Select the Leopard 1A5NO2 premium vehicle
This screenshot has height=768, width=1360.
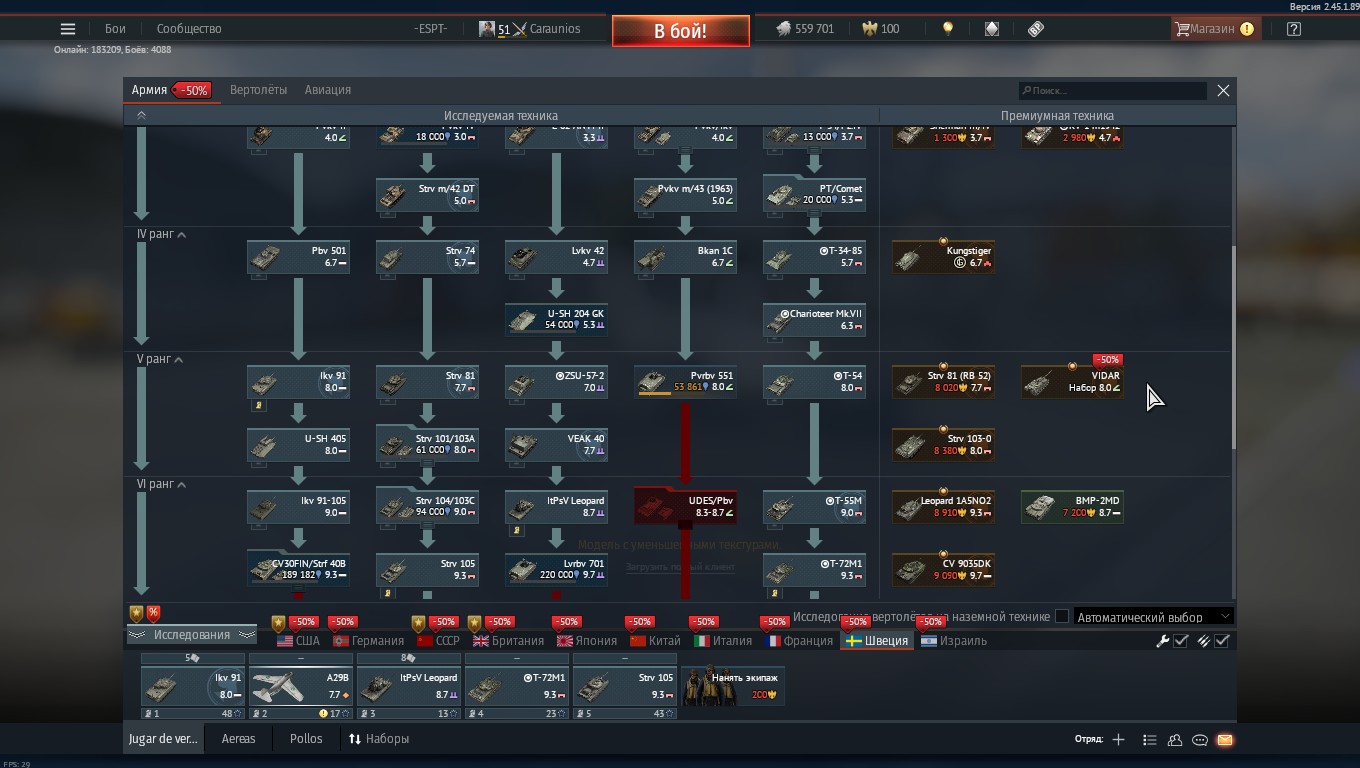pos(943,507)
